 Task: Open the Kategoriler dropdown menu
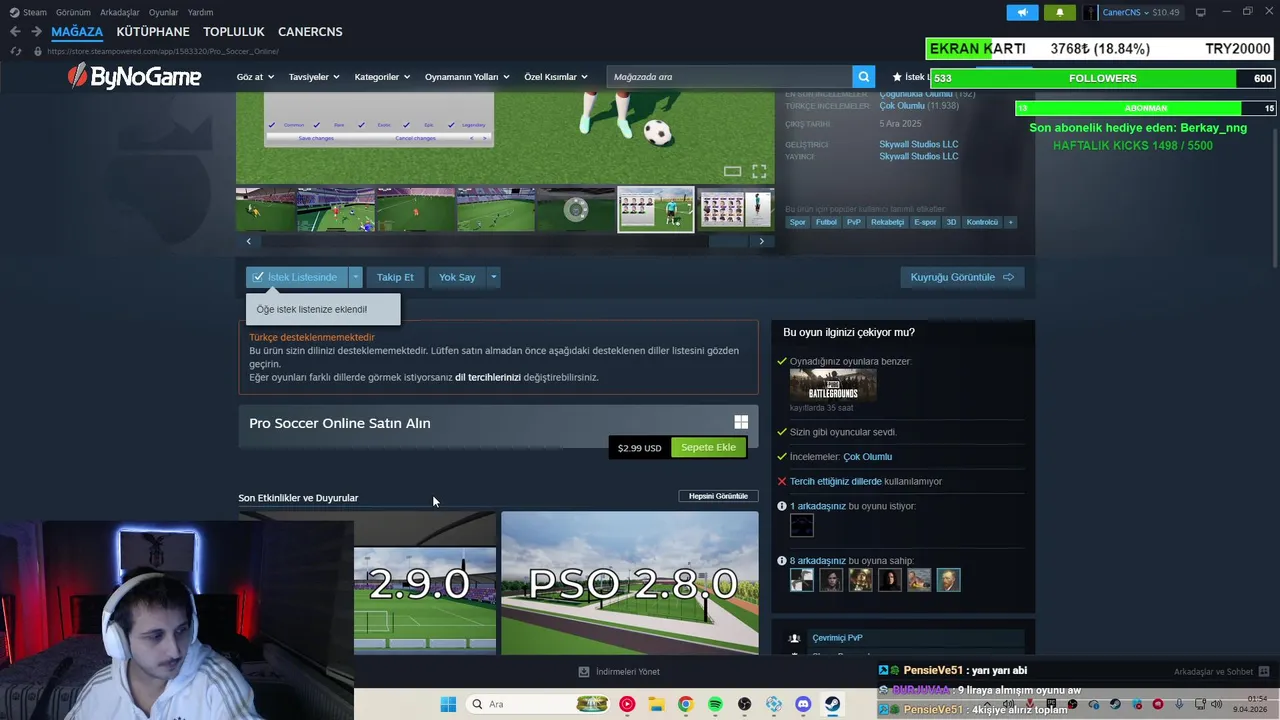click(382, 77)
